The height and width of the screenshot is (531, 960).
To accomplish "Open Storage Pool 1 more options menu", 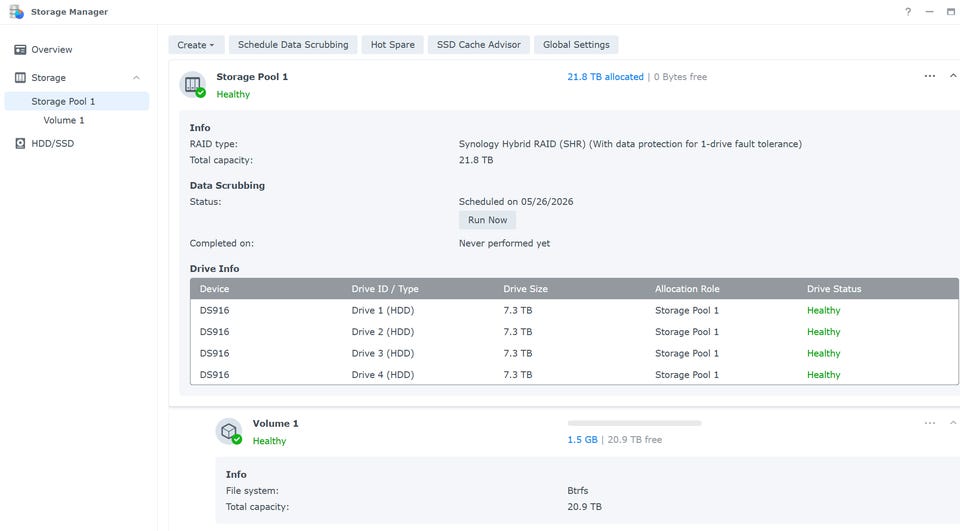I will pyautogui.click(x=930, y=76).
